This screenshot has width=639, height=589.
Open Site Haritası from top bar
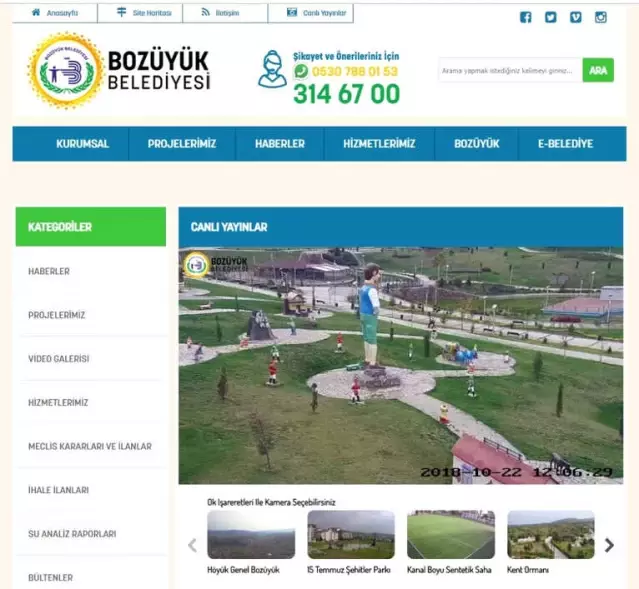144,13
